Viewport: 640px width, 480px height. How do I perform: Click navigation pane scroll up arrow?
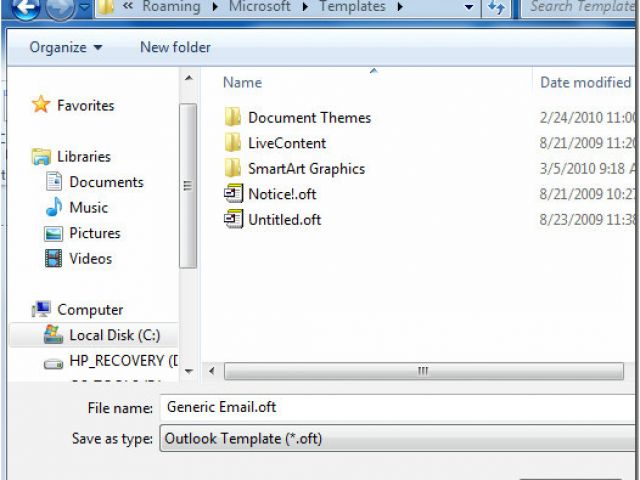pyautogui.click(x=189, y=78)
